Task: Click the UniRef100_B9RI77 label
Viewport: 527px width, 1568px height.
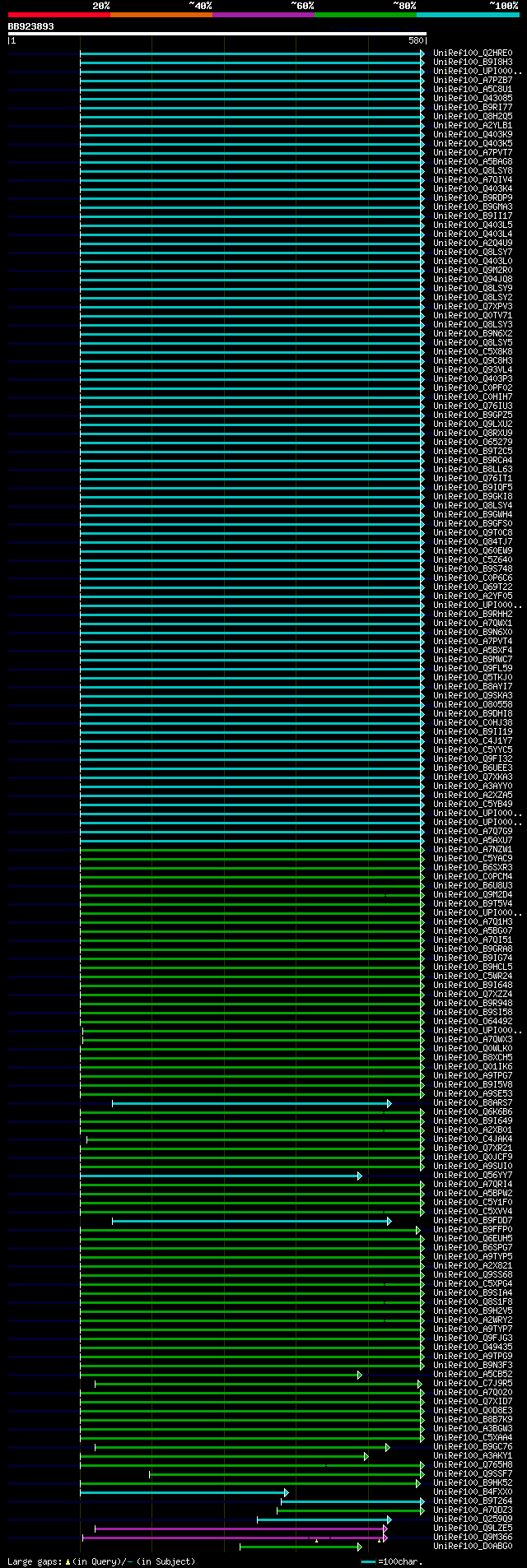Action: (x=473, y=108)
